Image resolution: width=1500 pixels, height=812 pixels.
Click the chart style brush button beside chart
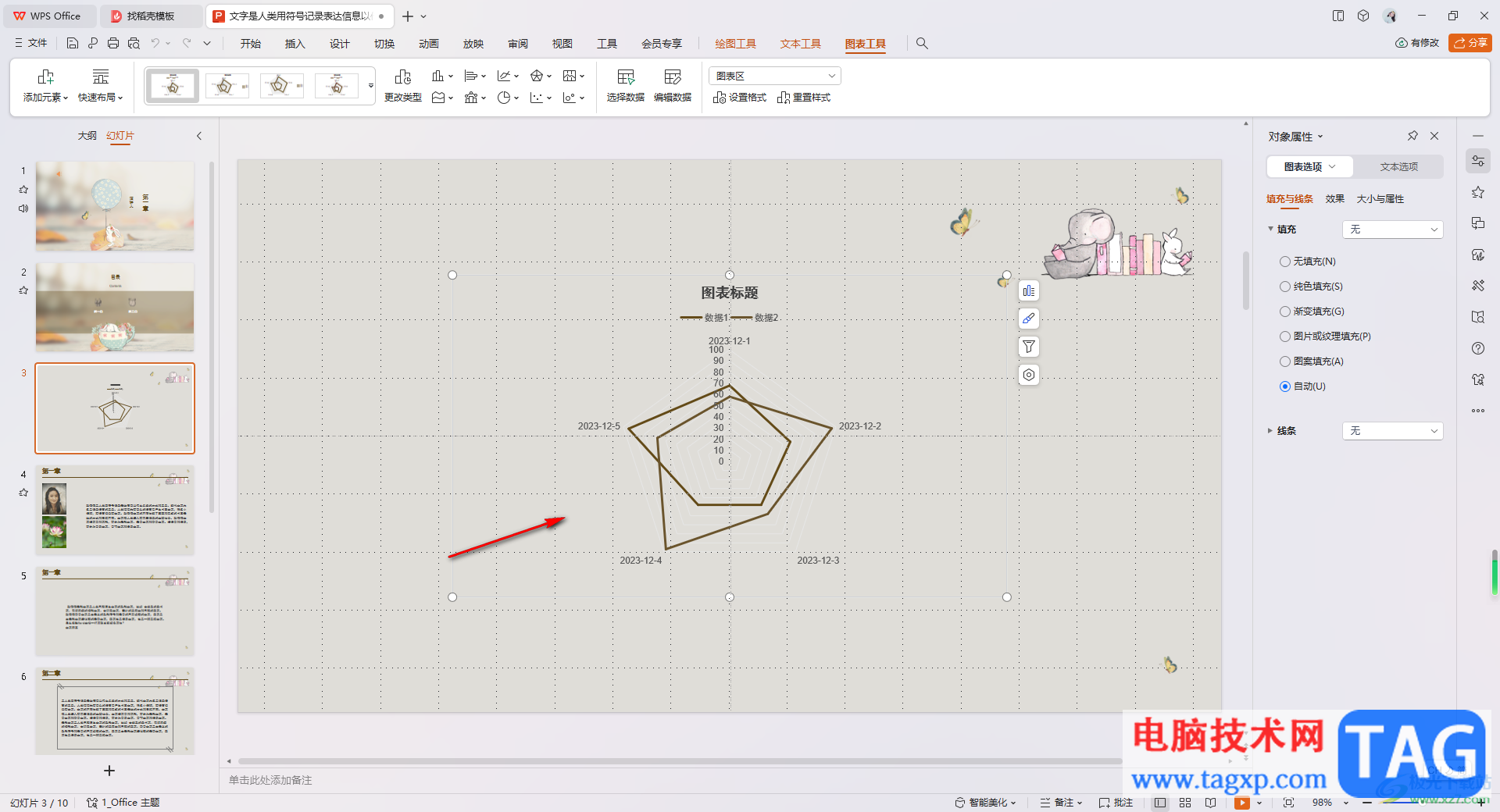[1029, 319]
